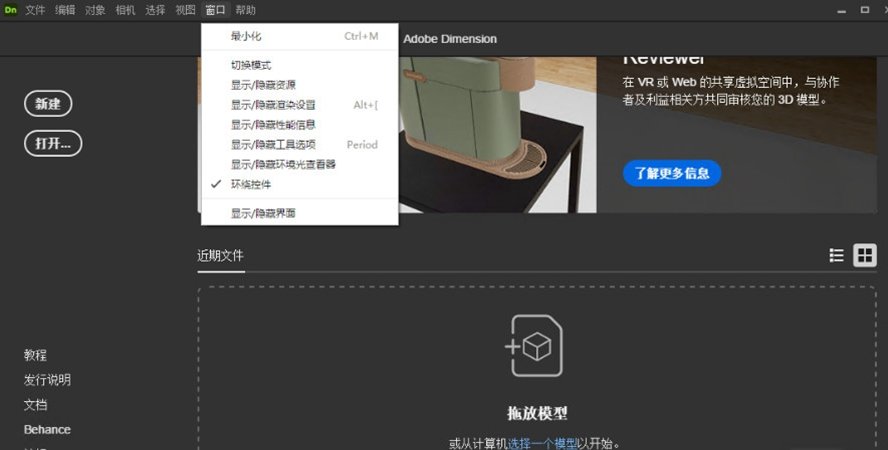Open the 选择一个模型 link
The image size is (888, 450).
tap(542, 443)
